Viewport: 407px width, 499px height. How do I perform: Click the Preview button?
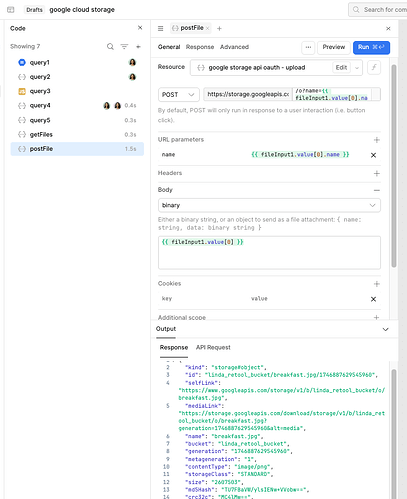point(334,47)
